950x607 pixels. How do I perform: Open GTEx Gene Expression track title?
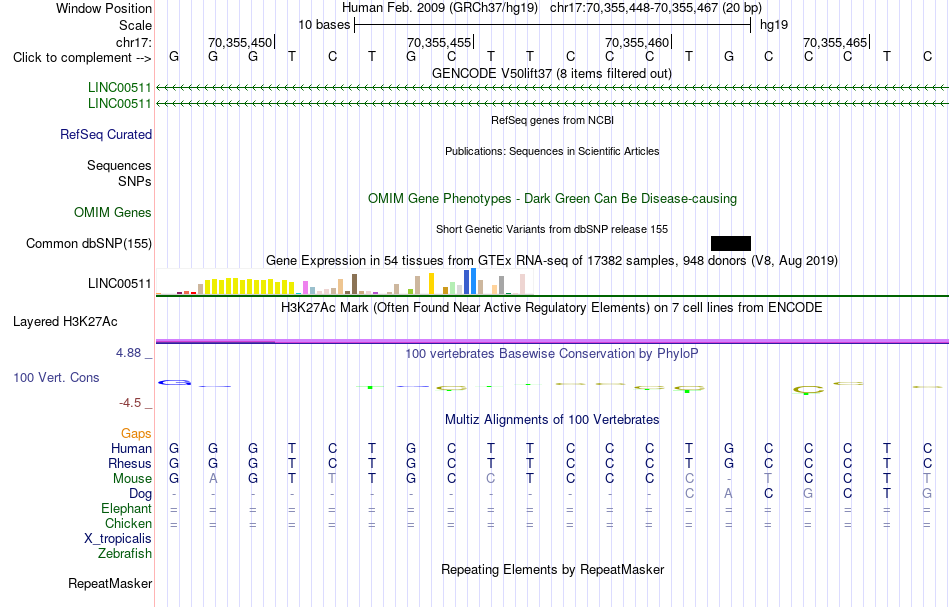(x=552, y=260)
